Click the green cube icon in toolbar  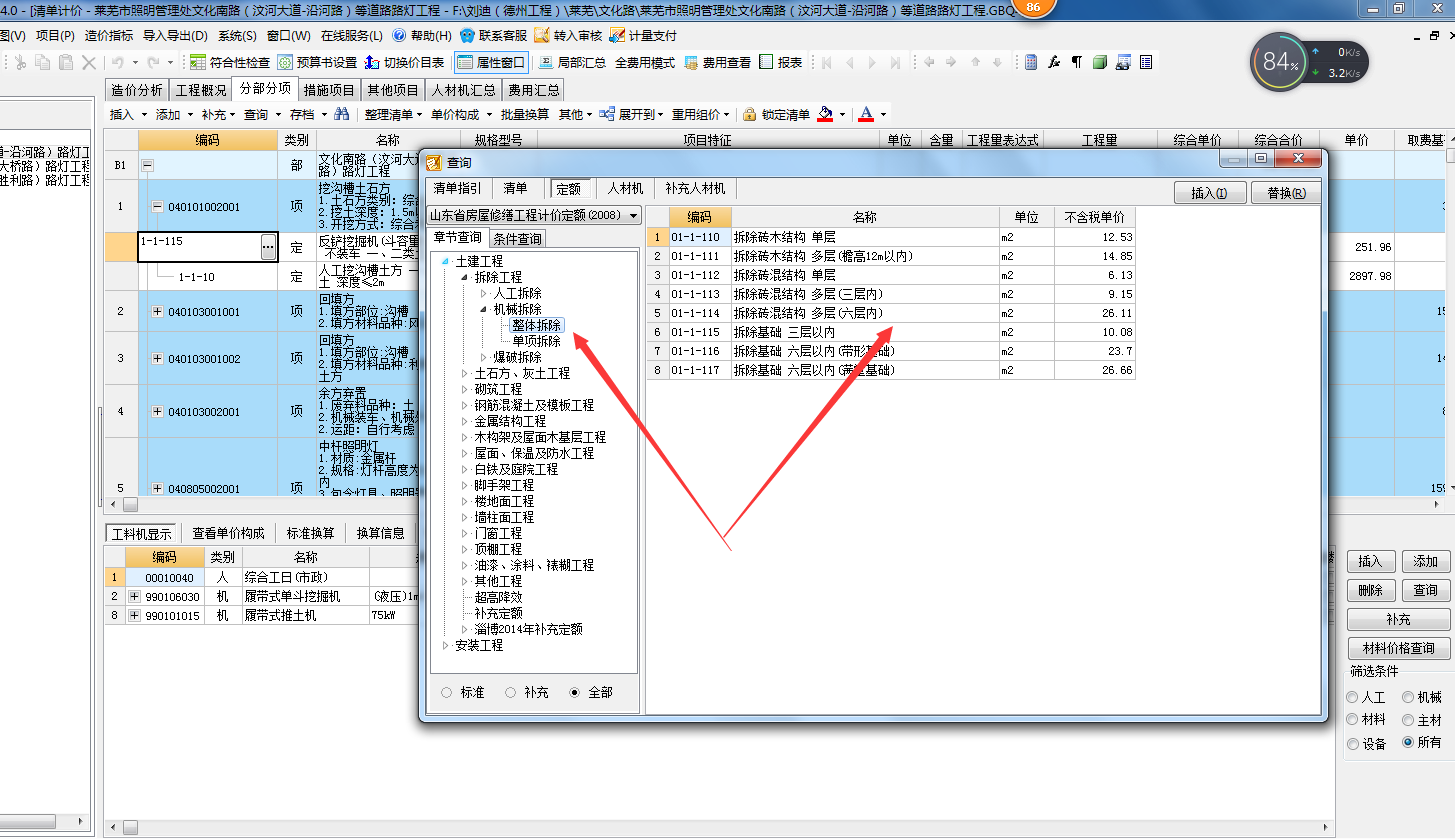pos(1100,62)
